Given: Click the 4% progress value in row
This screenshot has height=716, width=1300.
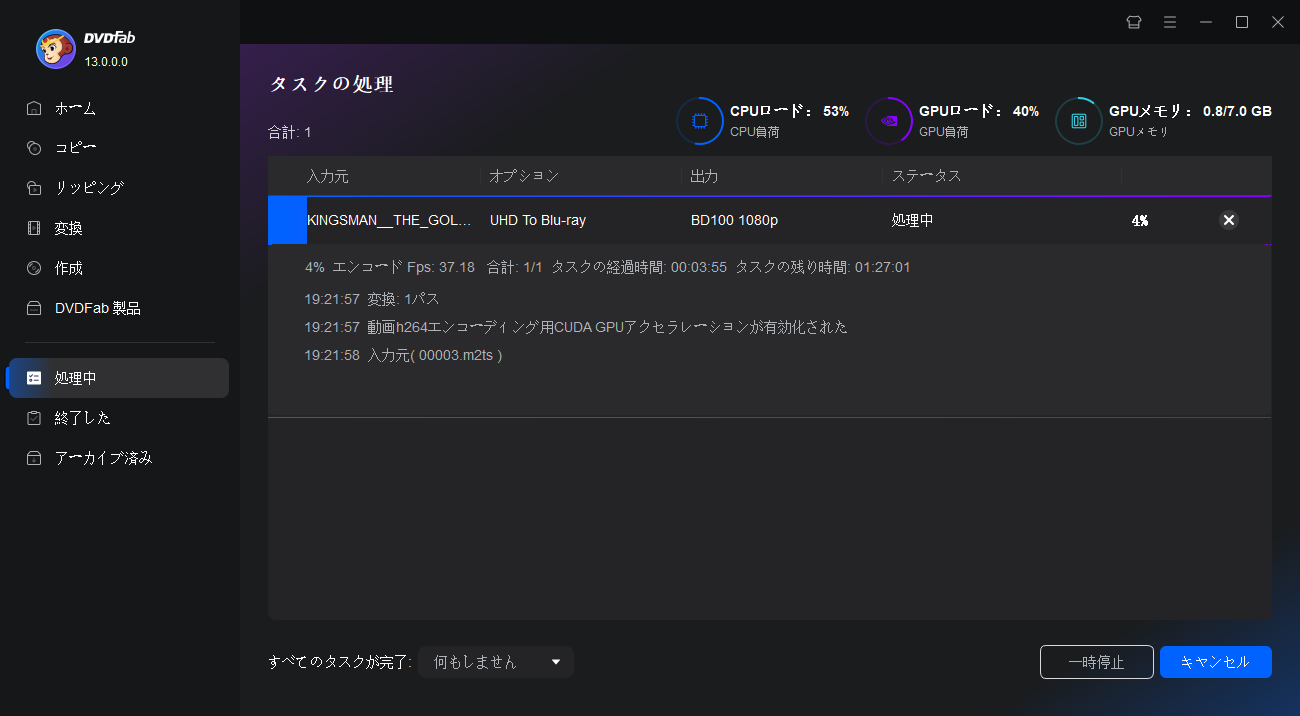Looking at the screenshot, I should click(1140, 220).
